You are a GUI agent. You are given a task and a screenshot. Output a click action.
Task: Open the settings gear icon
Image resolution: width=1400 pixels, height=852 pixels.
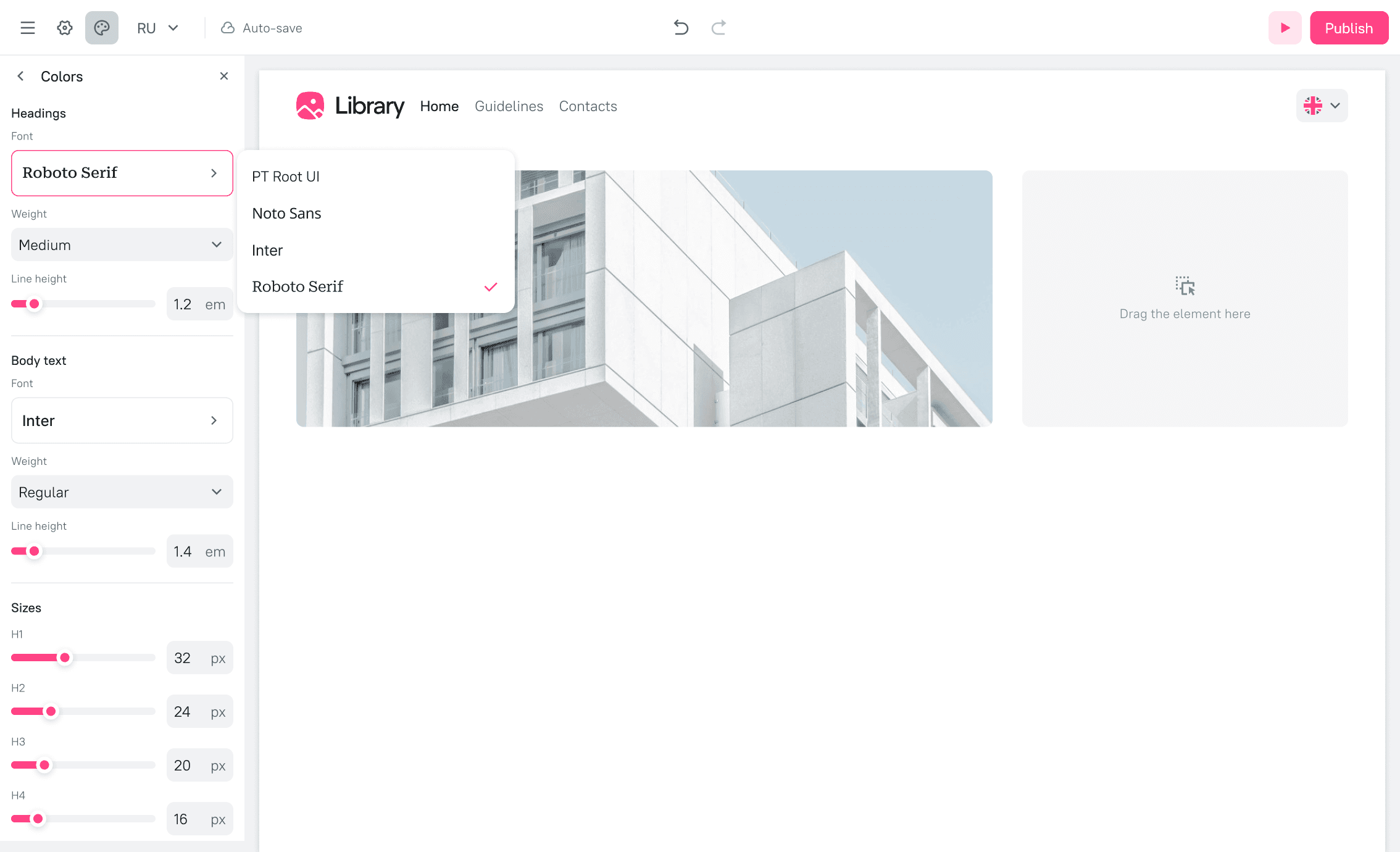pyautogui.click(x=65, y=28)
